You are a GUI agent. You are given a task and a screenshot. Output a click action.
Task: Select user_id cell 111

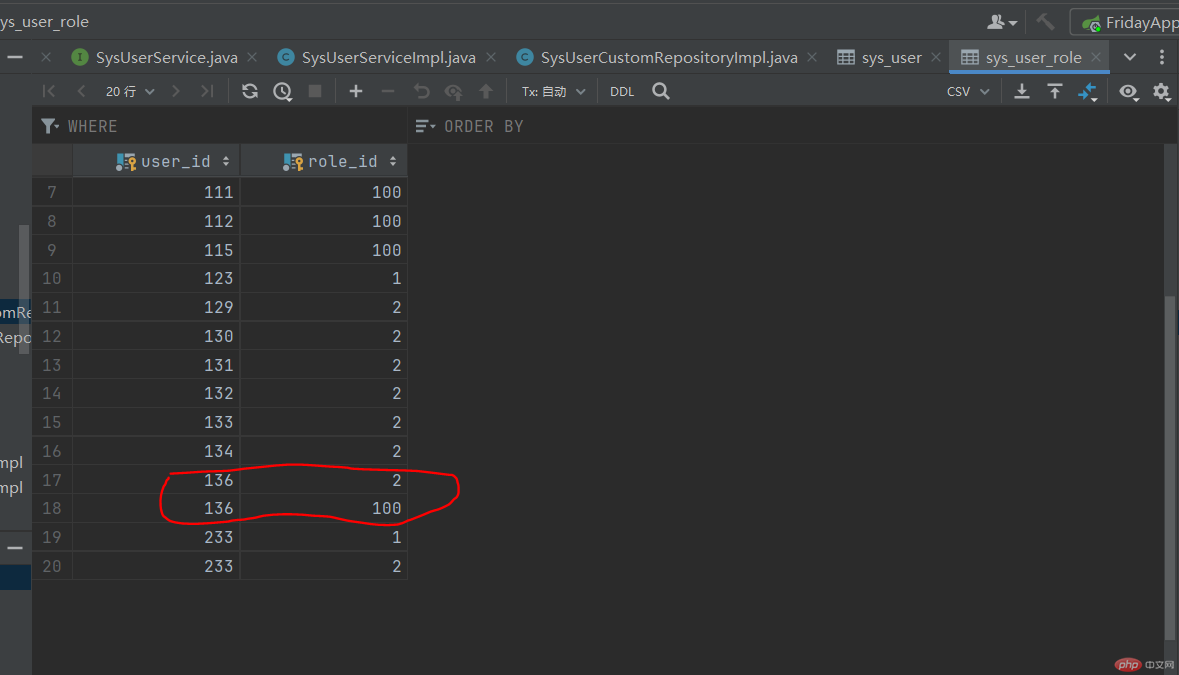click(156, 192)
